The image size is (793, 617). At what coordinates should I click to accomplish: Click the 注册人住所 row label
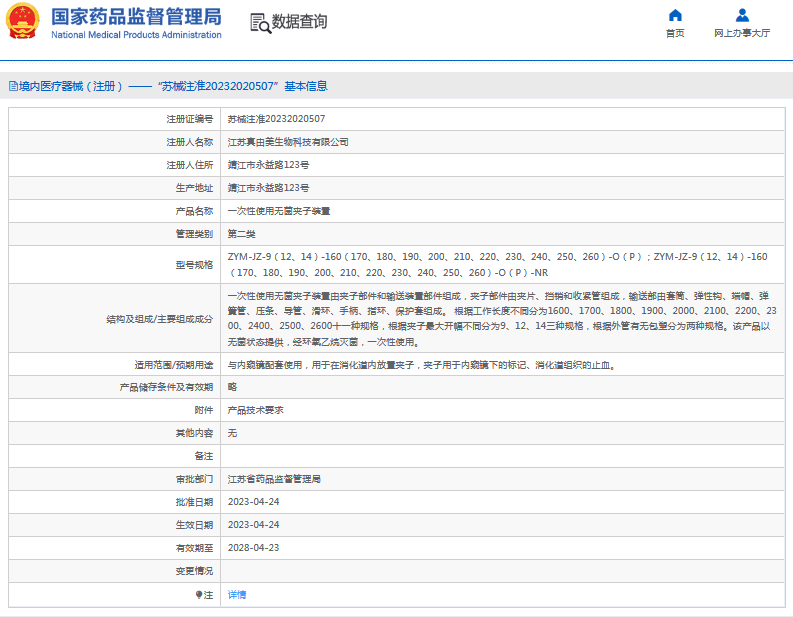coord(190,165)
